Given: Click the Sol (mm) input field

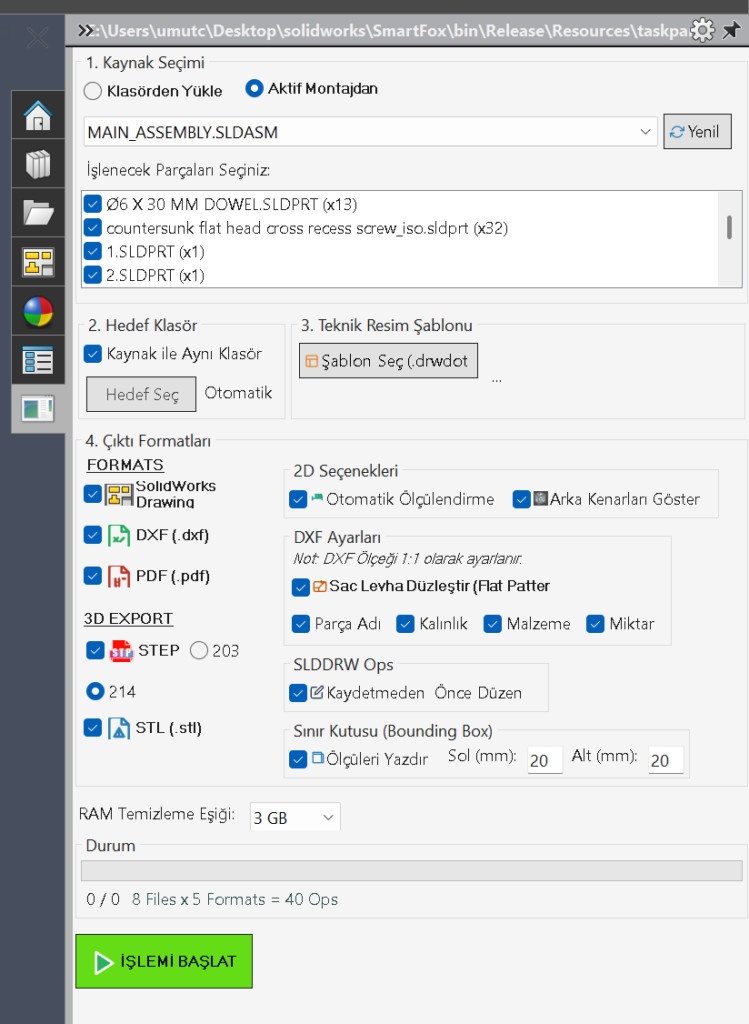Looking at the screenshot, I should click(544, 761).
